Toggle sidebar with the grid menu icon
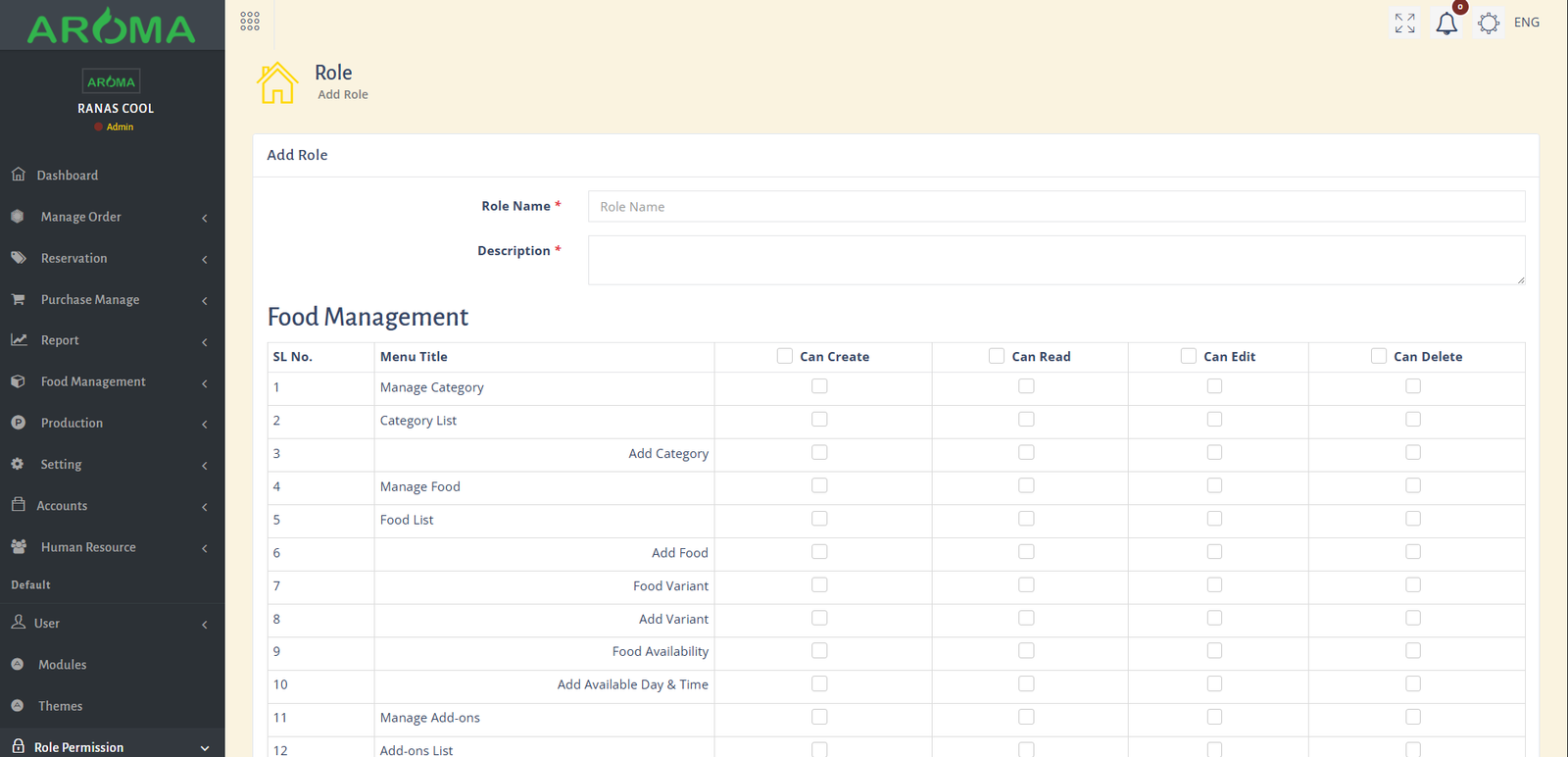1568x757 pixels. click(x=250, y=22)
